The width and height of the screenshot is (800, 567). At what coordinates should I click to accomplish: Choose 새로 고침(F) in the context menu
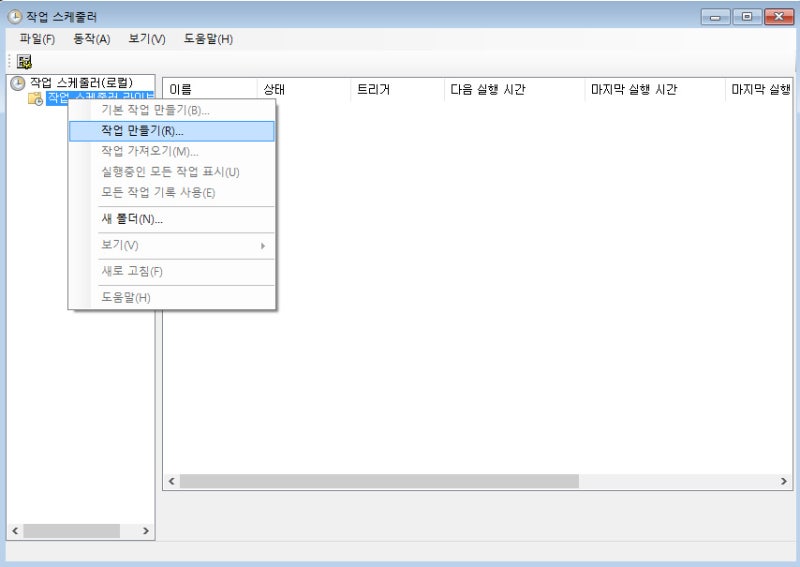pos(172,272)
